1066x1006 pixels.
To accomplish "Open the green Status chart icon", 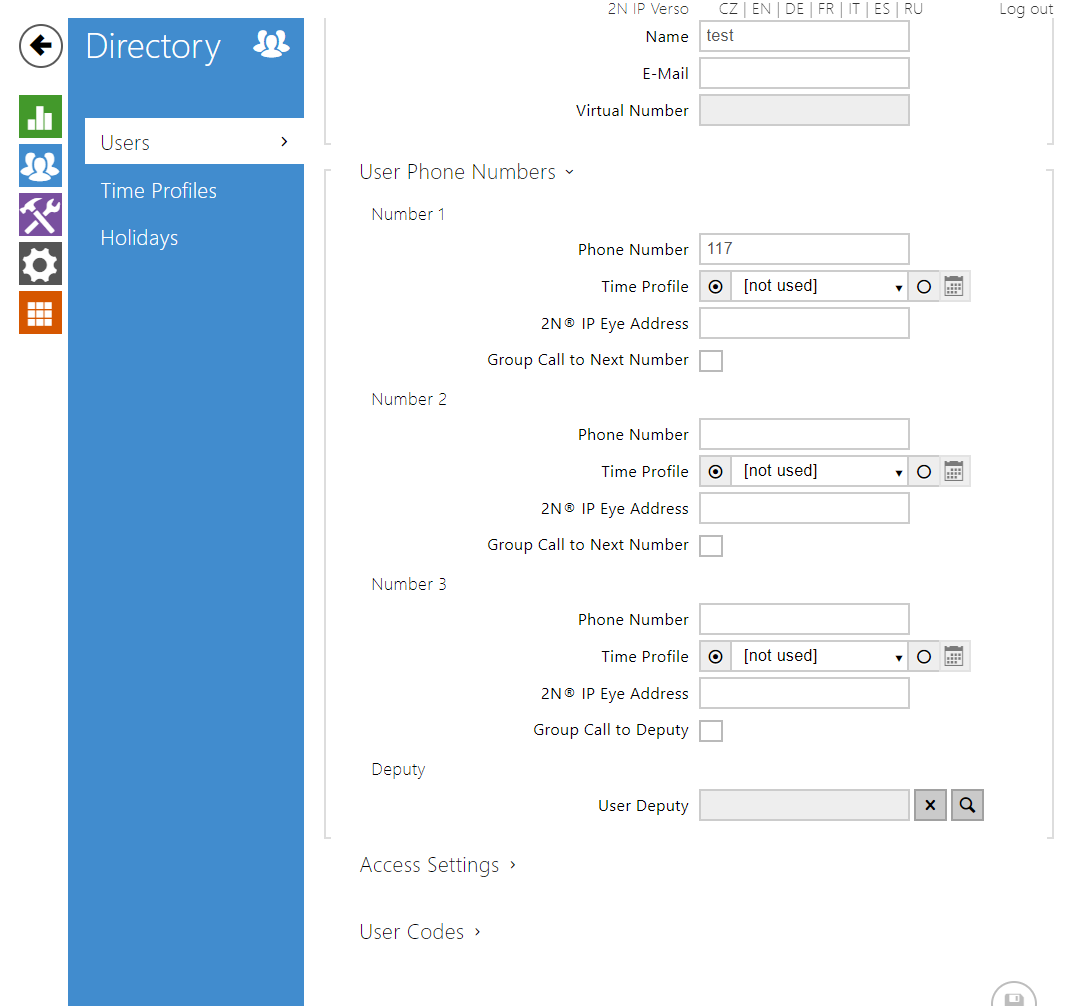I will [x=40, y=117].
